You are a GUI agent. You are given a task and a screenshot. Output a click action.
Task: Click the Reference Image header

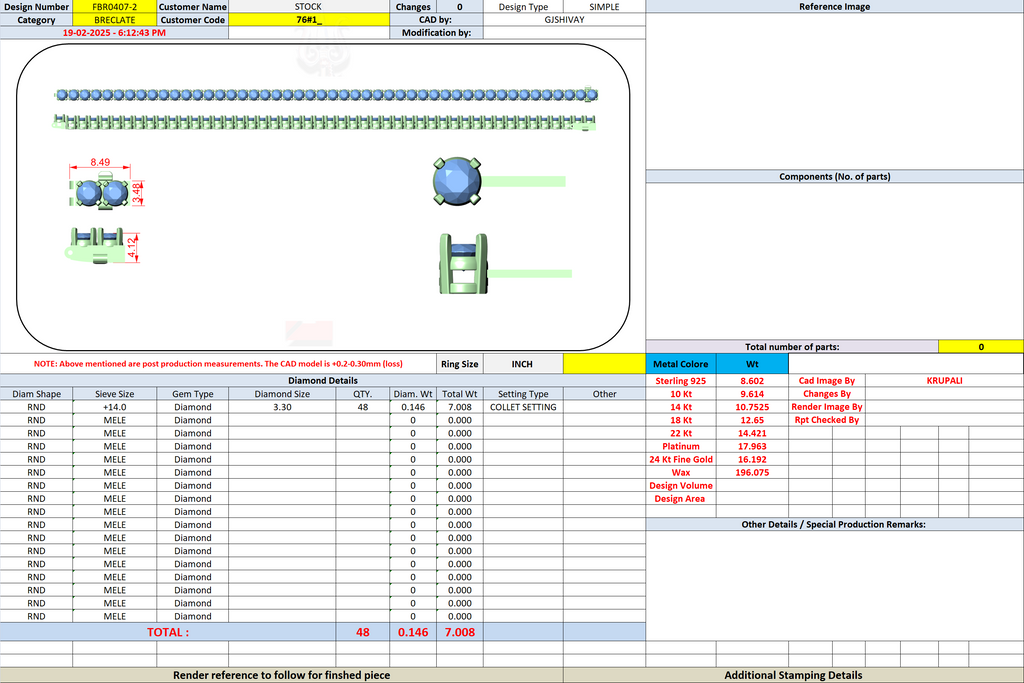point(835,7)
